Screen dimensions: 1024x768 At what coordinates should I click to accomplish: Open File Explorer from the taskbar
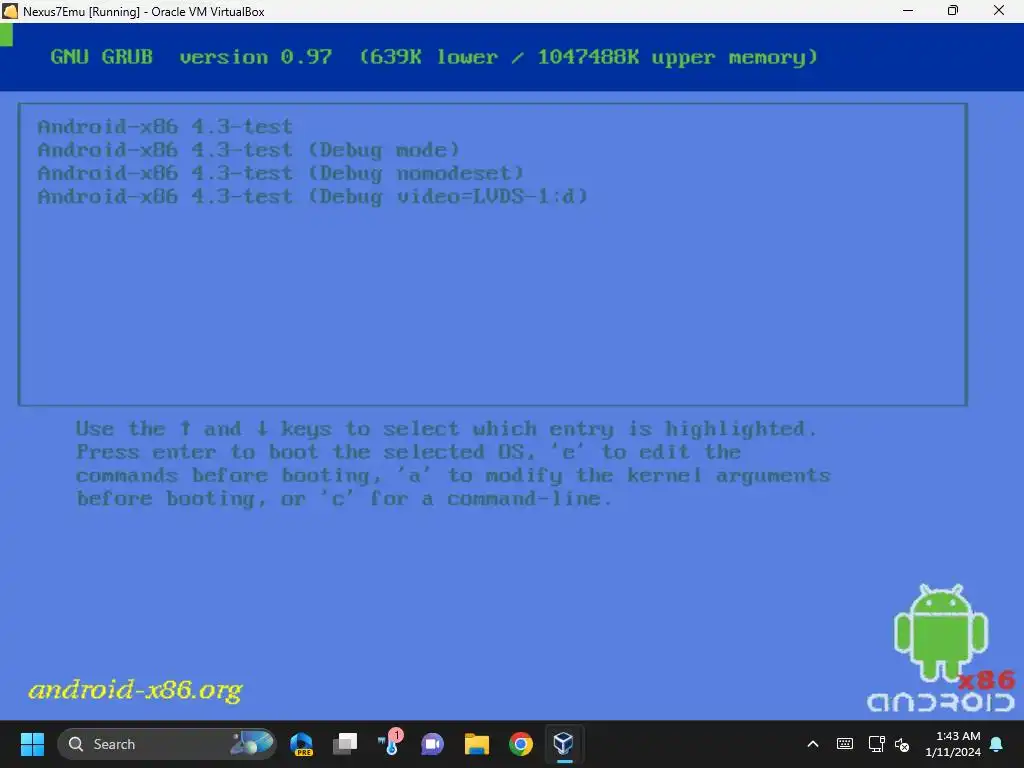(x=477, y=744)
